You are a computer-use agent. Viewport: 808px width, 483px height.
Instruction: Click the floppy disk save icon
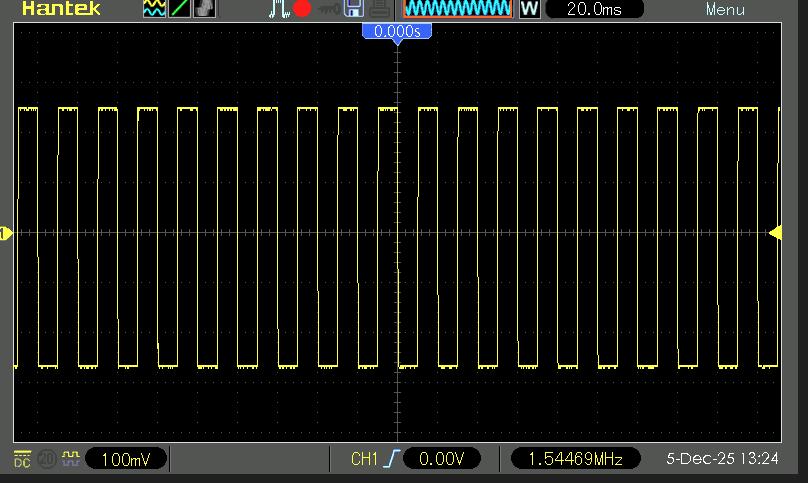(353, 10)
